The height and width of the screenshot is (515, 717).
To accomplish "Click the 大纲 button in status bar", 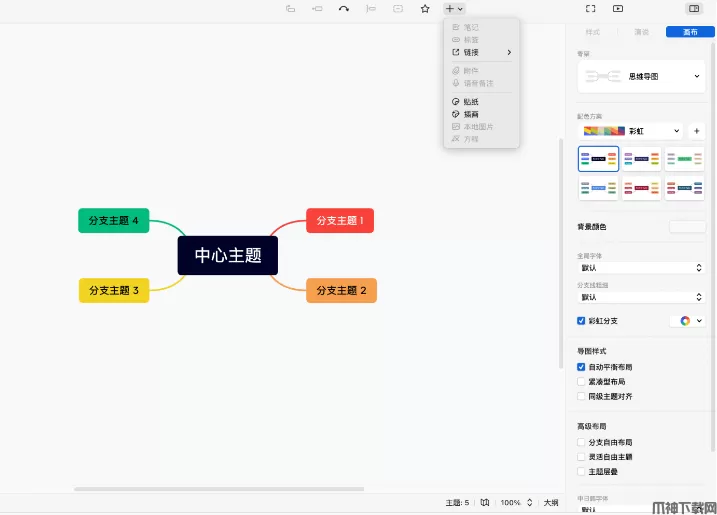I will 551,502.
